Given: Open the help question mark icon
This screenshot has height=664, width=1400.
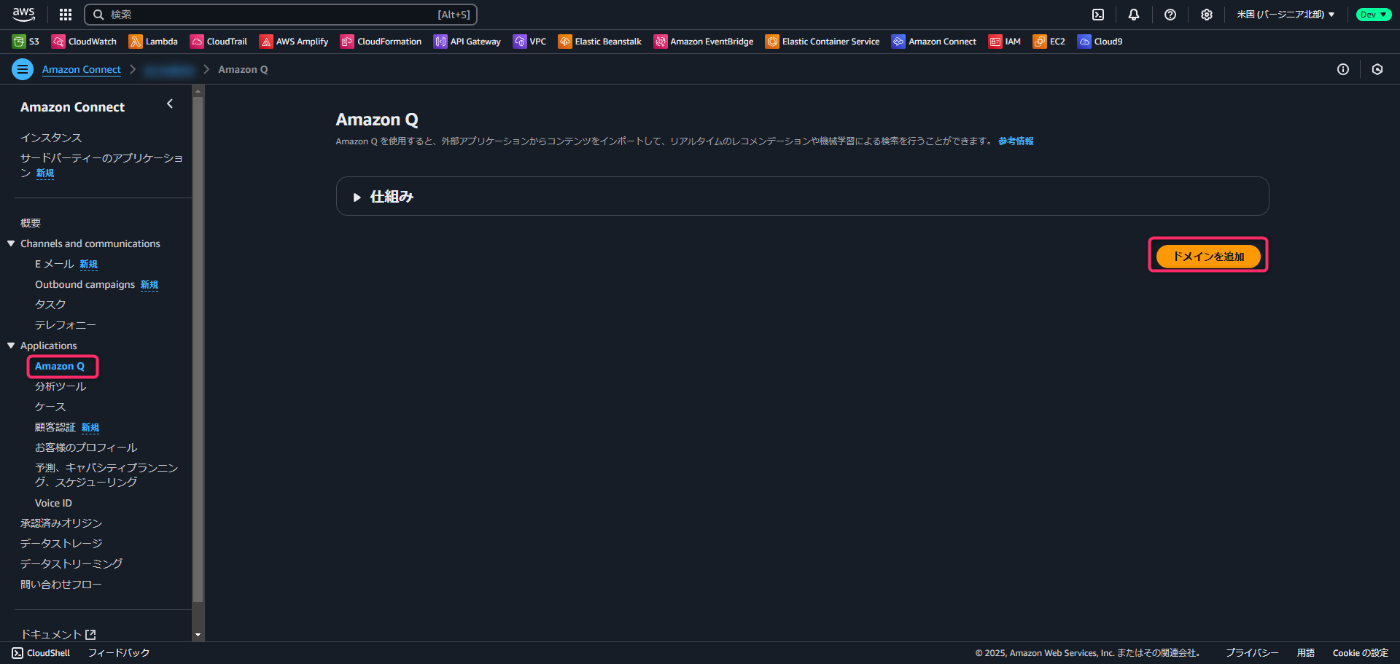Looking at the screenshot, I should [x=1170, y=14].
